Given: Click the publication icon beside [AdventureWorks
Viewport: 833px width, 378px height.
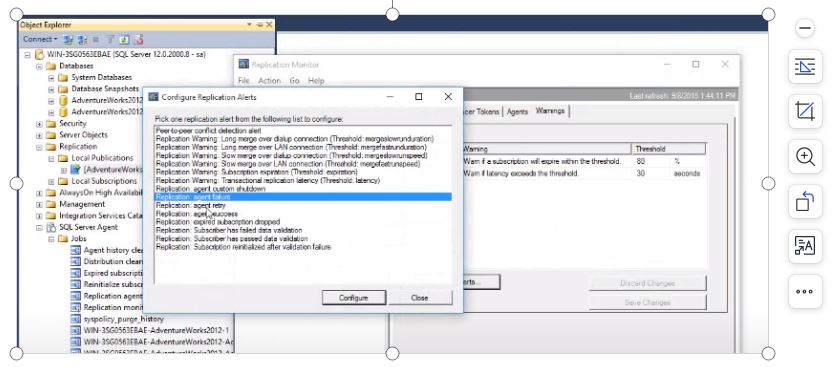Looking at the screenshot, I should tap(75, 169).
